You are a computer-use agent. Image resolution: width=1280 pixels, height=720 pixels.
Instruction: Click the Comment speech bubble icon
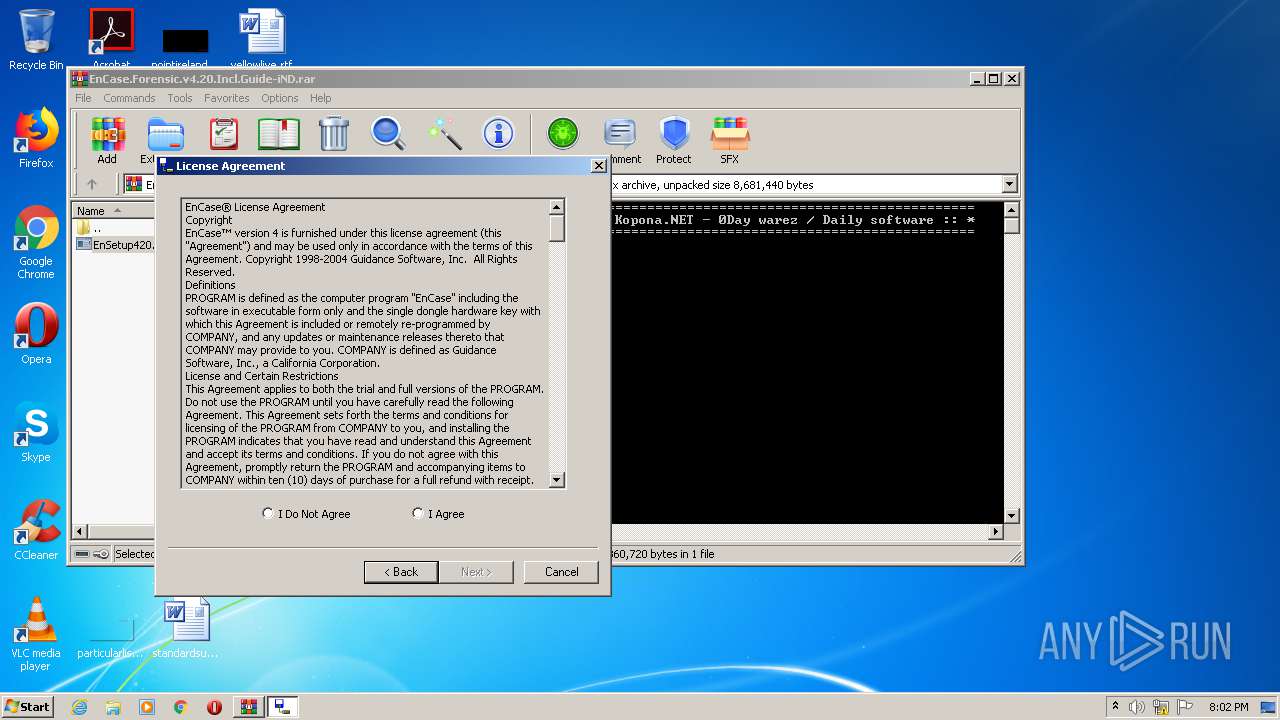620,134
